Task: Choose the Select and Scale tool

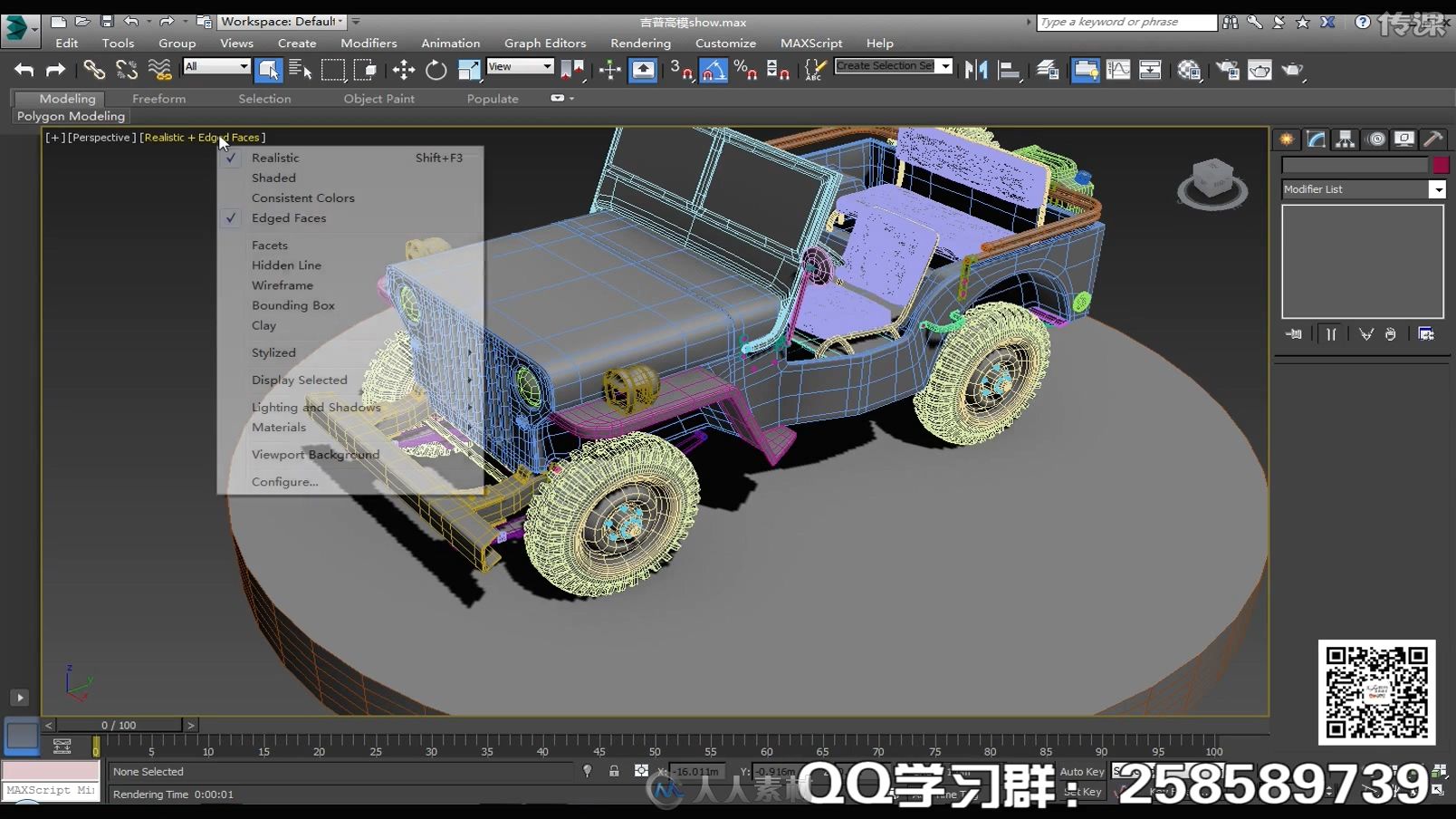Action: coord(469,70)
